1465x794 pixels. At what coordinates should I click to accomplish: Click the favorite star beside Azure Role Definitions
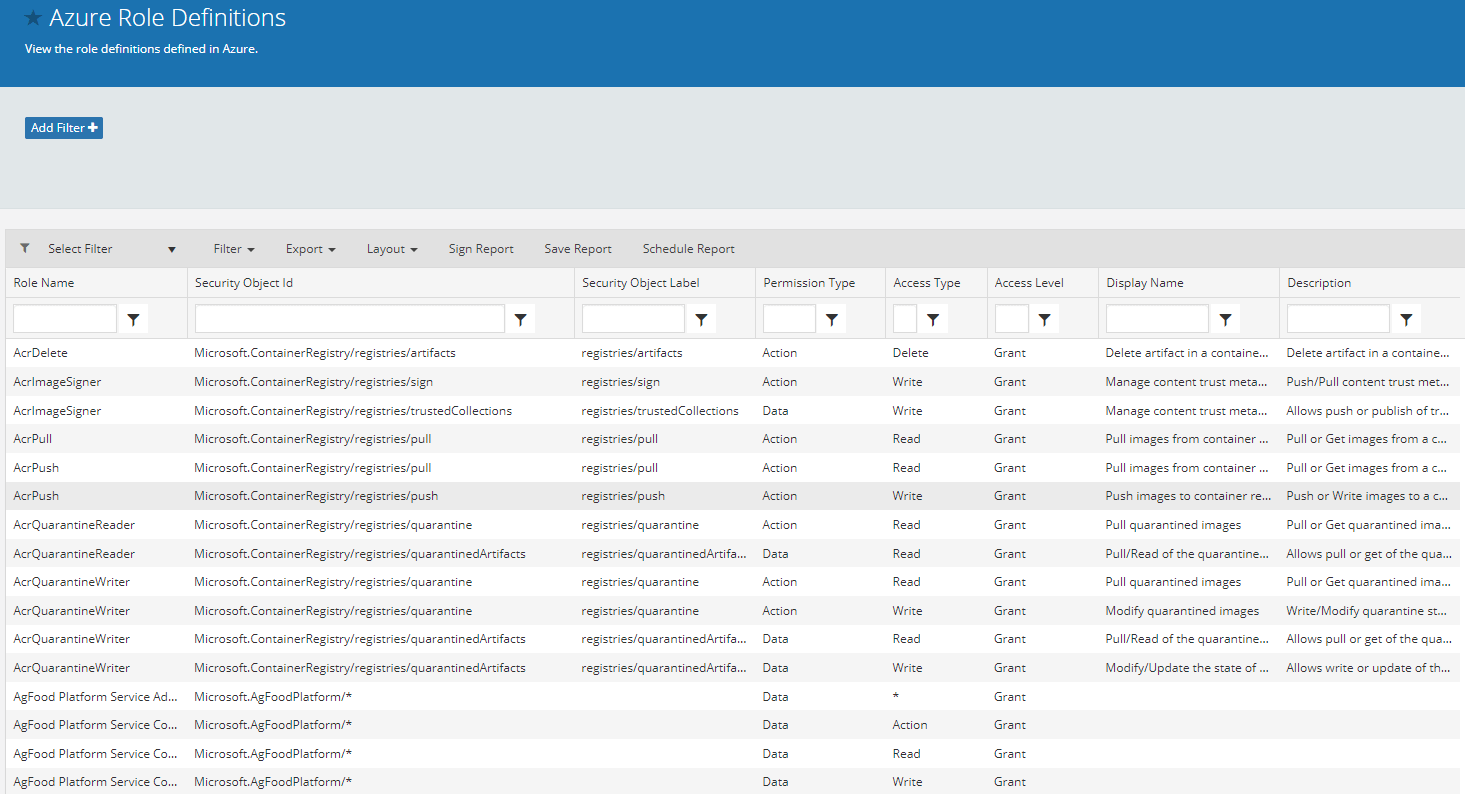point(33,18)
